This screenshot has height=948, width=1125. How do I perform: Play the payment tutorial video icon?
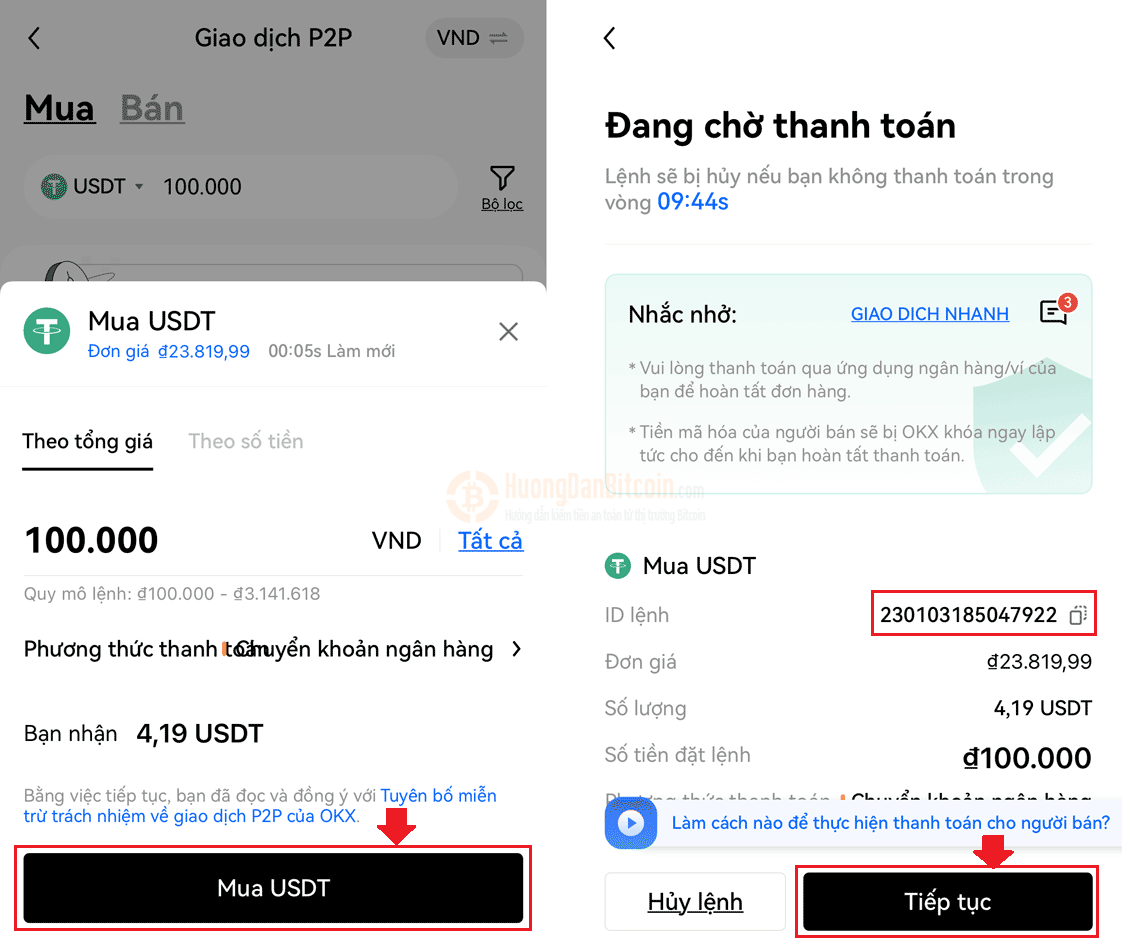pos(631,822)
